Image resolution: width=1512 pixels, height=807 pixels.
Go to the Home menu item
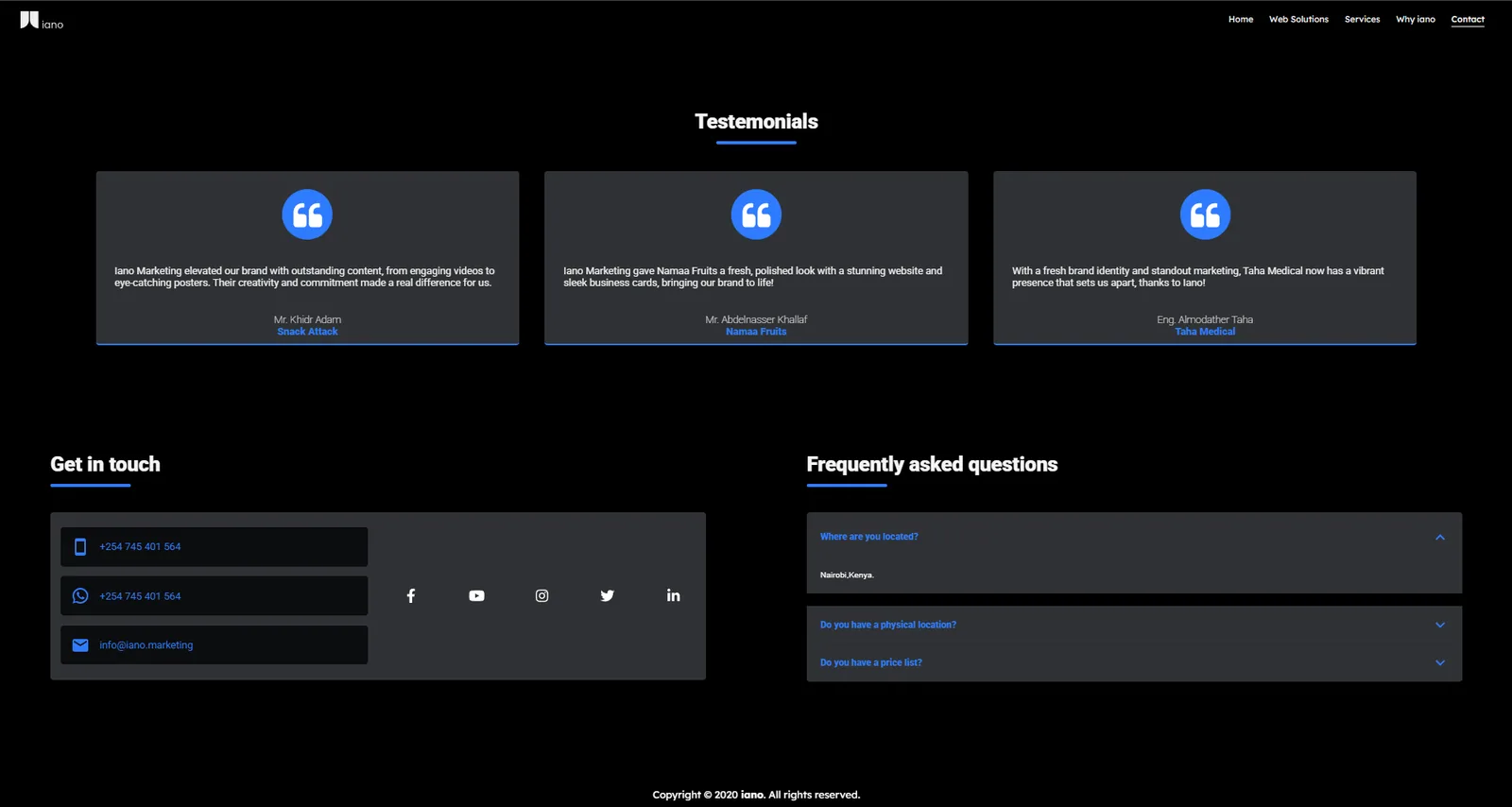click(x=1241, y=19)
